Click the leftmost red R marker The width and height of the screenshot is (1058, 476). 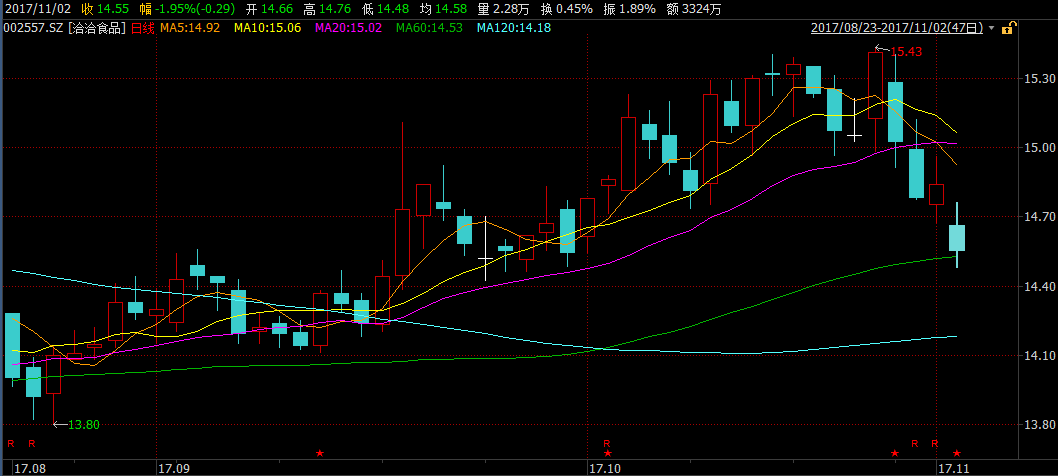click(x=10, y=444)
